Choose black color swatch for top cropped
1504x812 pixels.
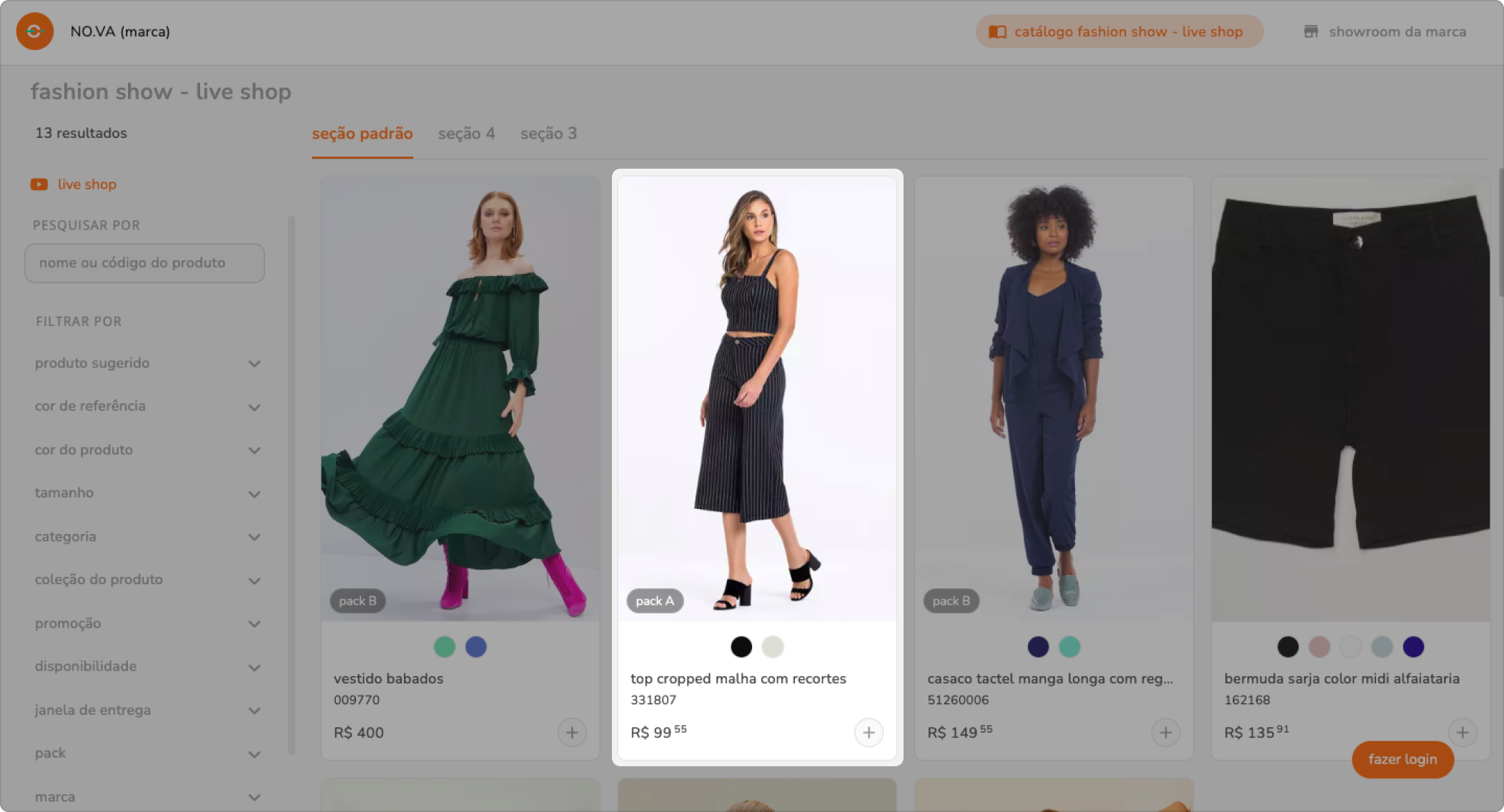tap(741, 647)
